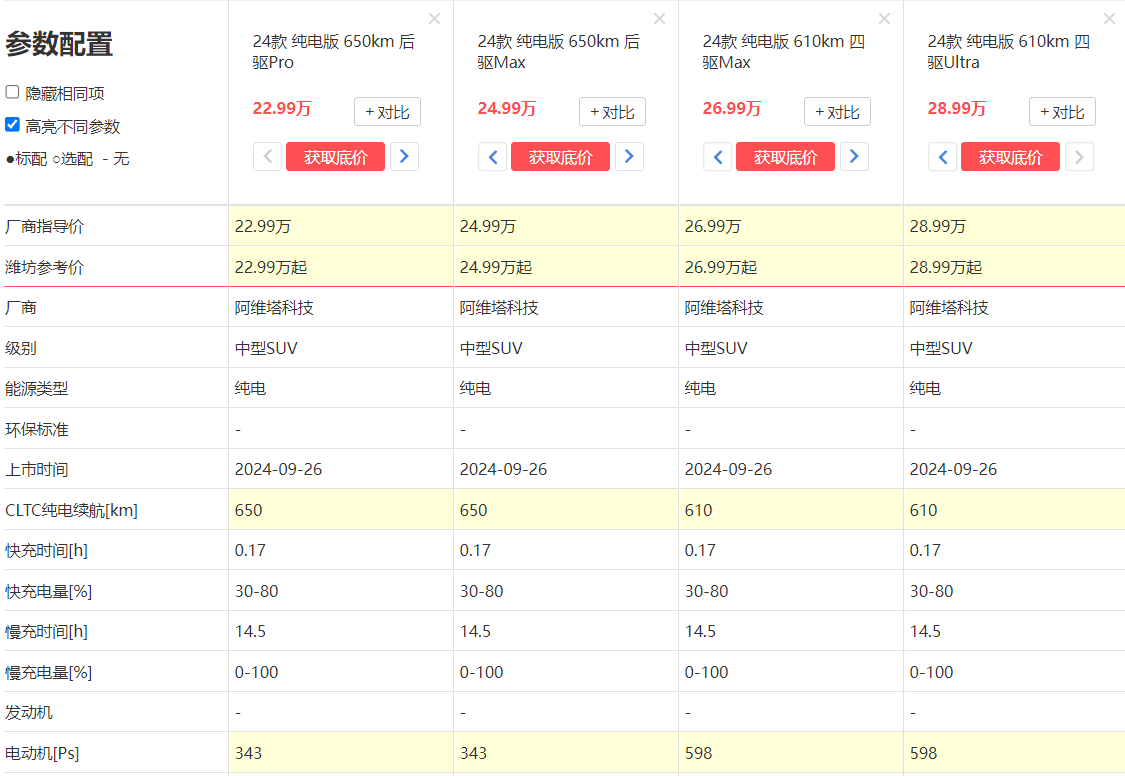
Task: Remove the 650km 后驱Pro column with X
Action: click(434, 19)
